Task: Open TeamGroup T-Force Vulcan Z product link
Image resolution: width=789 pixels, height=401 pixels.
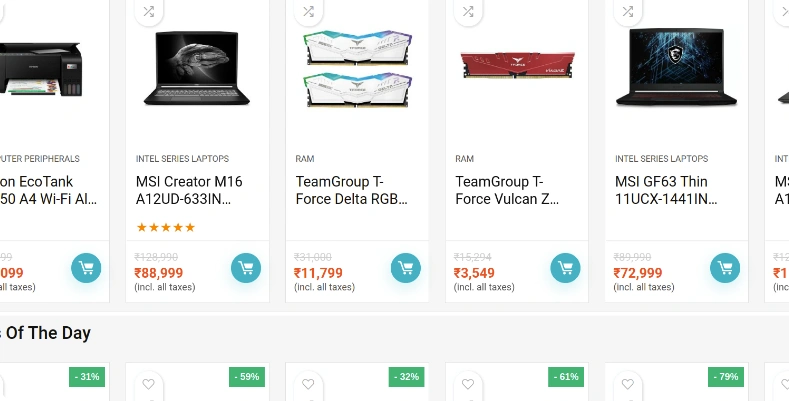Action: tap(507, 190)
